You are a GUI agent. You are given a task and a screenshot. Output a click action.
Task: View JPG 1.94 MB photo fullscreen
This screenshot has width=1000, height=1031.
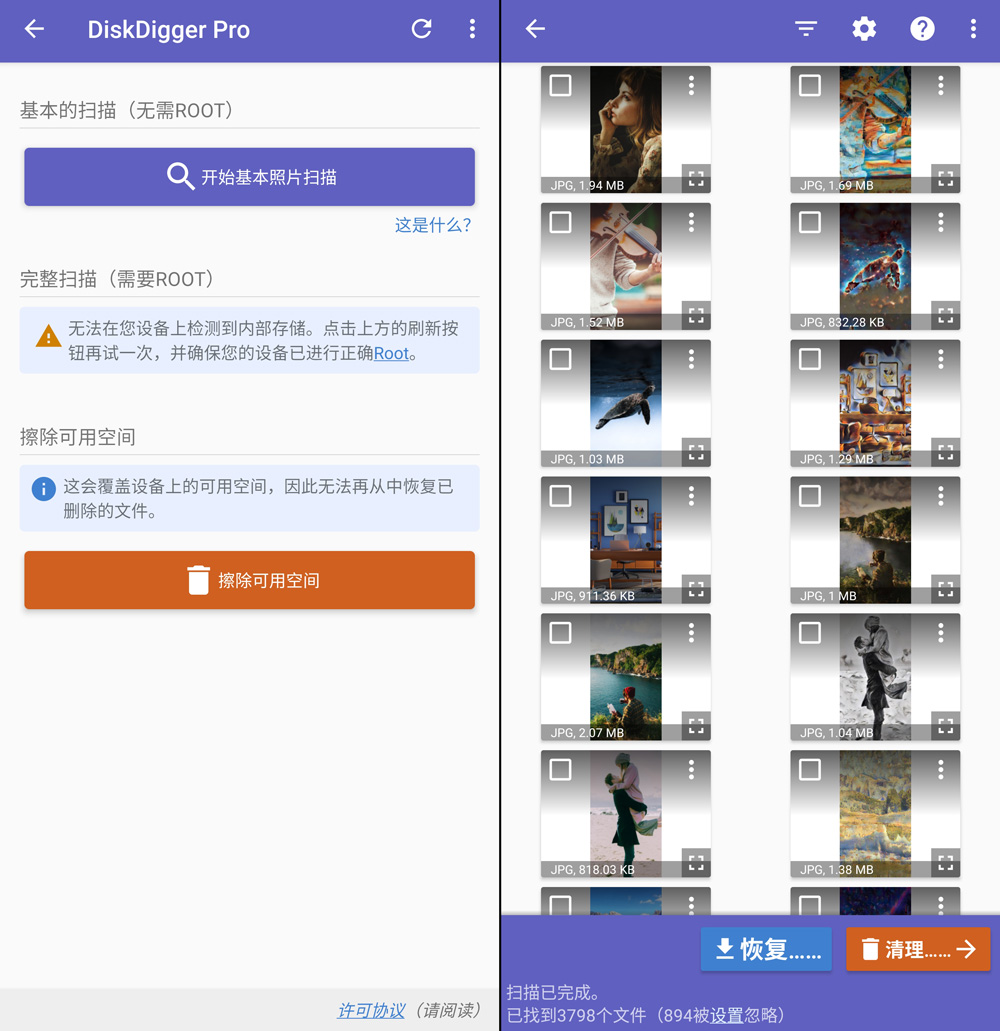point(696,178)
